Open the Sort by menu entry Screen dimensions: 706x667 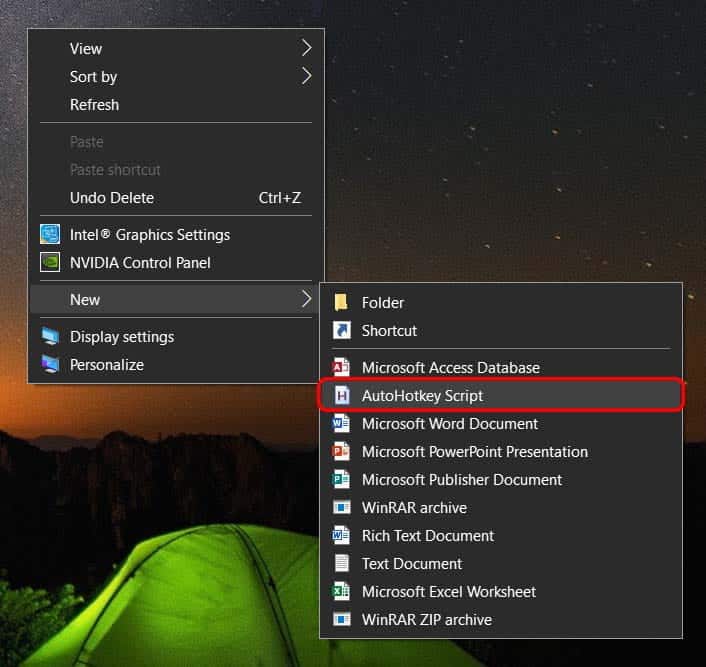pyautogui.click(x=176, y=76)
